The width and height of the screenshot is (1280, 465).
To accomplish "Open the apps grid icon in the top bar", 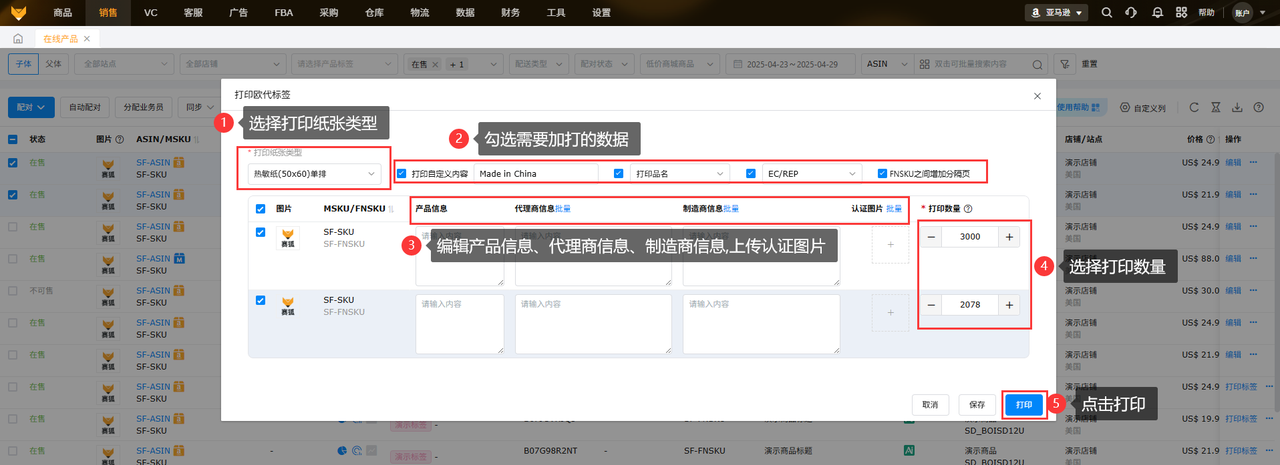I will (1183, 13).
